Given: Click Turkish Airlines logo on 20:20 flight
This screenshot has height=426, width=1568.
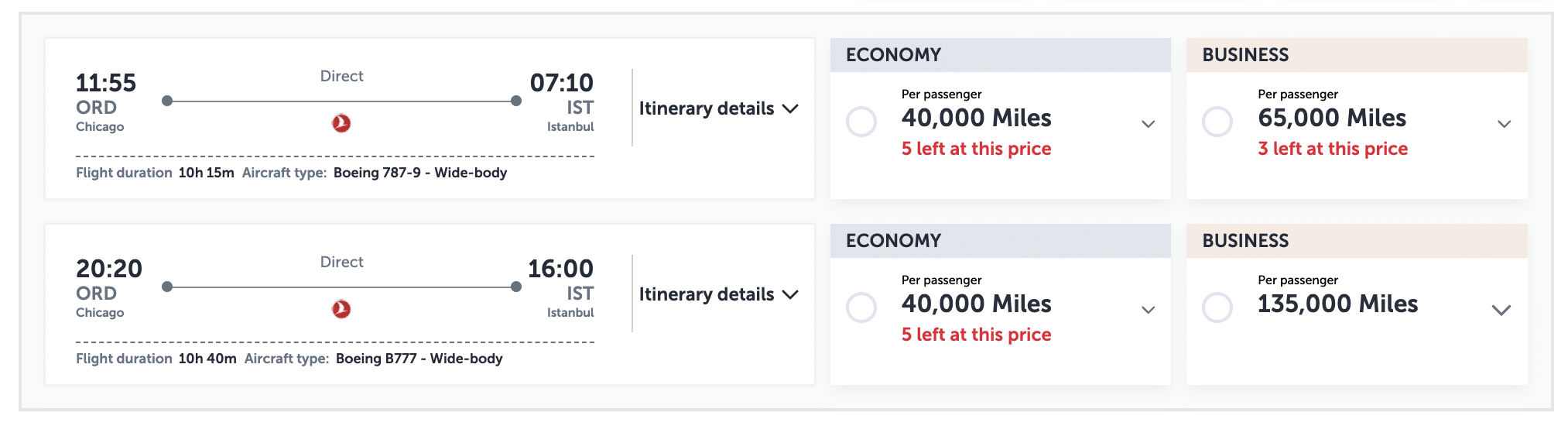Looking at the screenshot, I should pos(341,309).
